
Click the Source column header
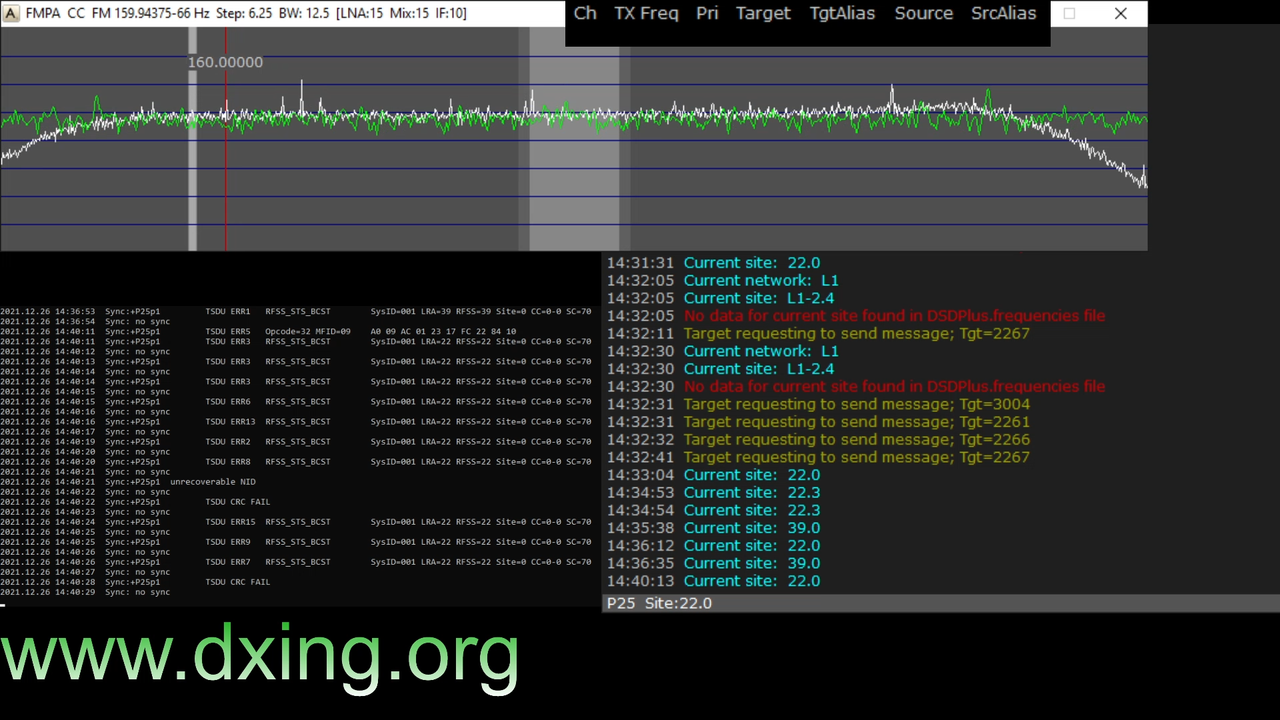tap(923, 13)
